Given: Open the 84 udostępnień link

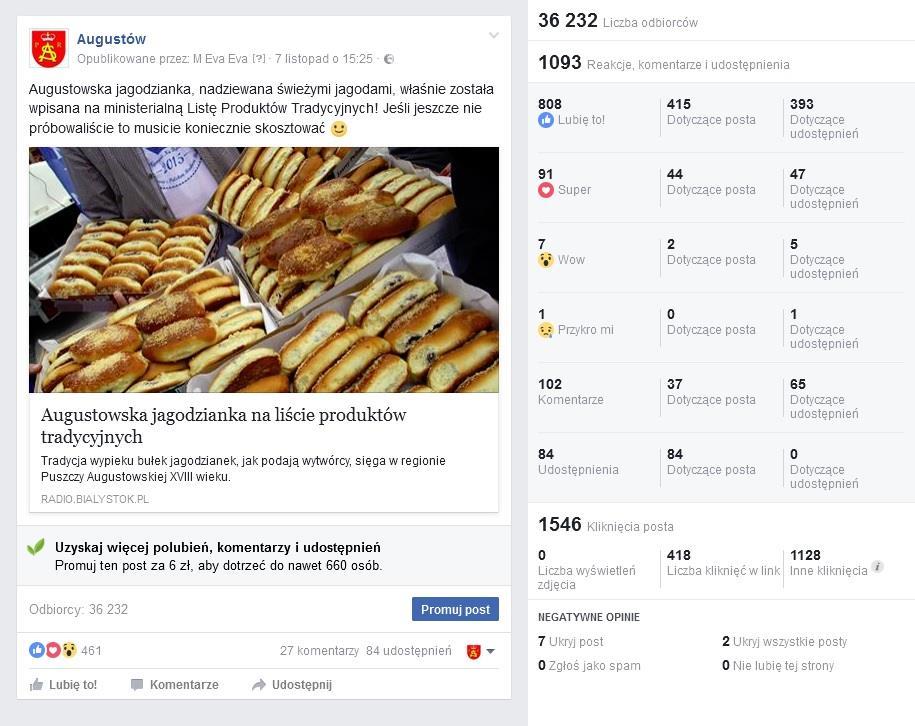Looking at the screenshot, I should coord(408,651).
